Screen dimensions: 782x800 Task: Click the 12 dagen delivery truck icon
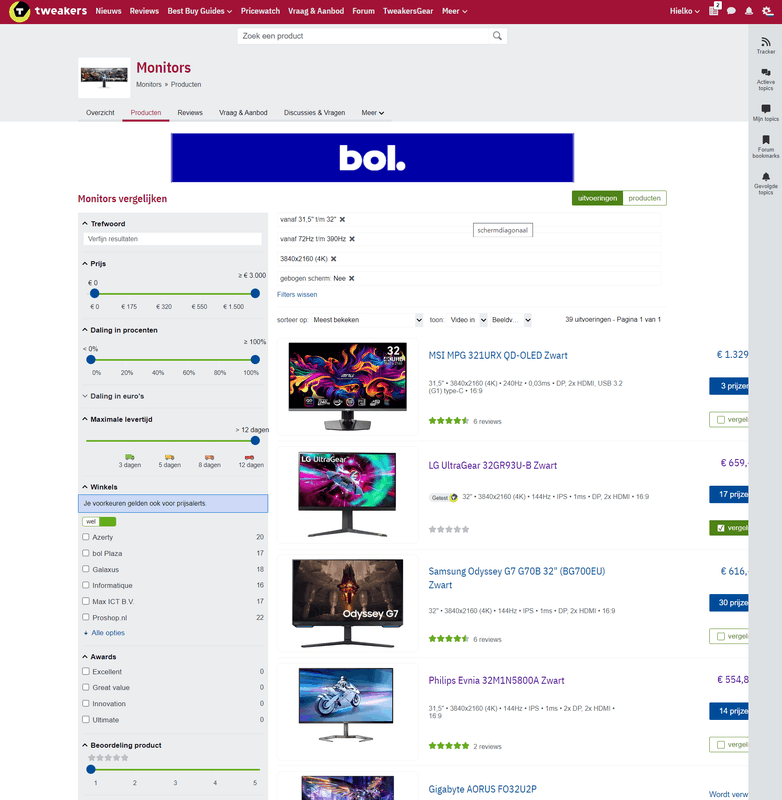249,457
